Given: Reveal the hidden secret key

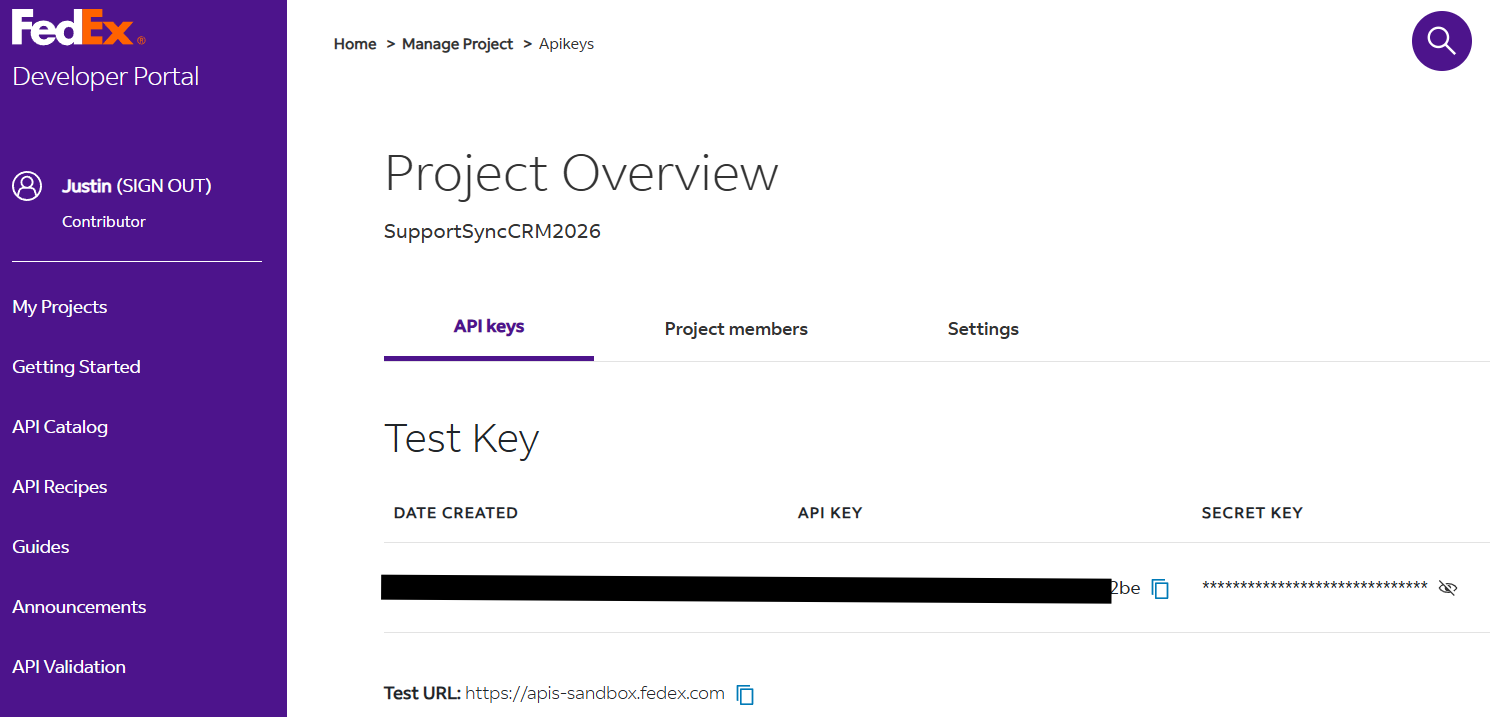Looking at the screenshot, I should click(x=1447, y=588).
